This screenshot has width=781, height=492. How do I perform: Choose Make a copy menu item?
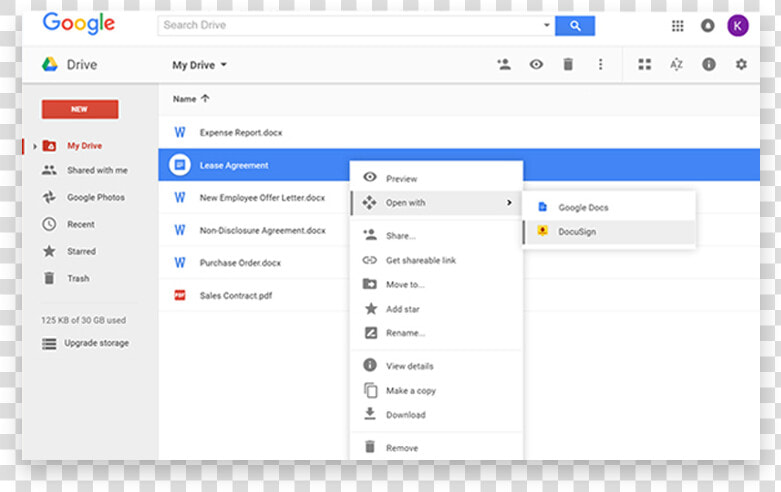pos(436,390)
